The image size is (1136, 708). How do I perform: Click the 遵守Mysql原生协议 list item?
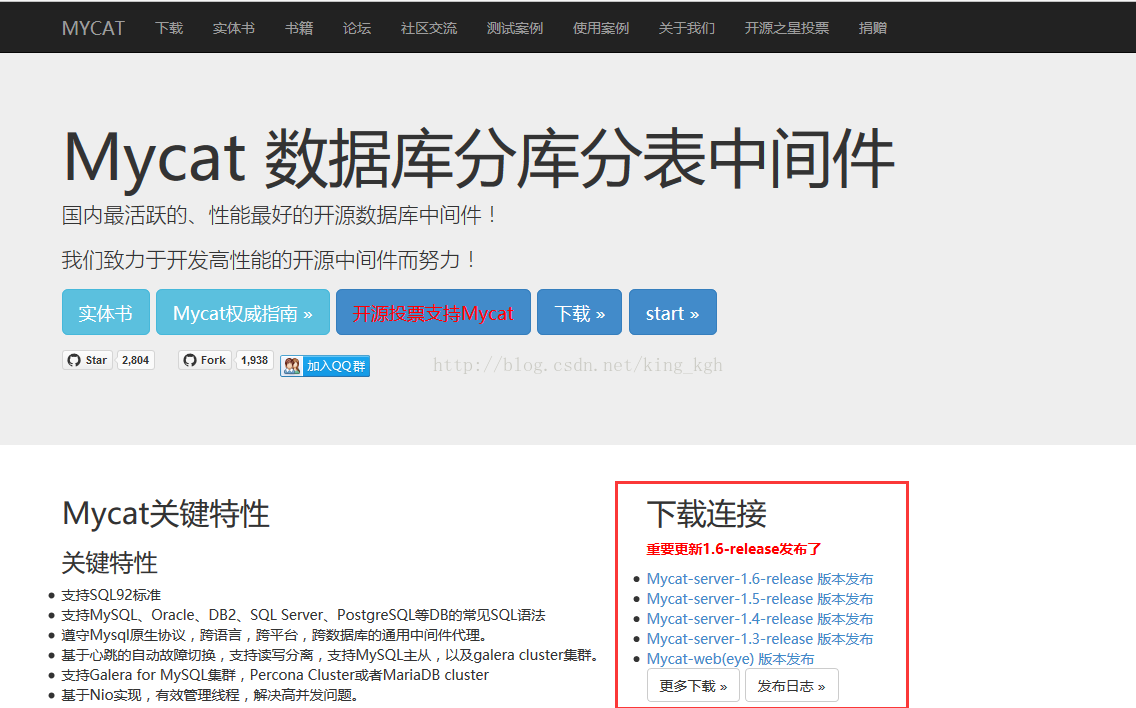(x=277, y=636)
